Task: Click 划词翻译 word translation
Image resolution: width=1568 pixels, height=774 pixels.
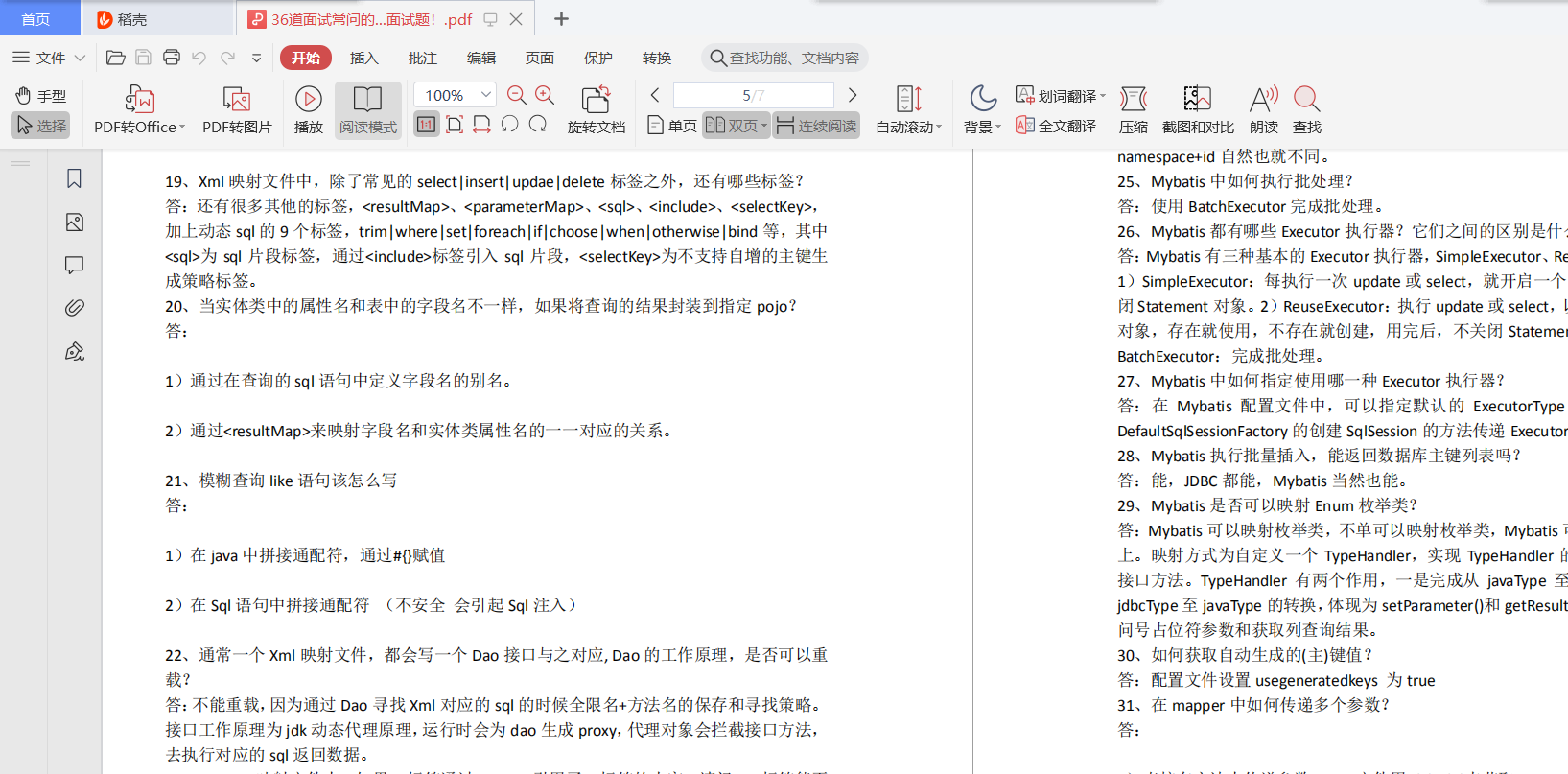Action: pyautogui.click(x=1056, y=96)
